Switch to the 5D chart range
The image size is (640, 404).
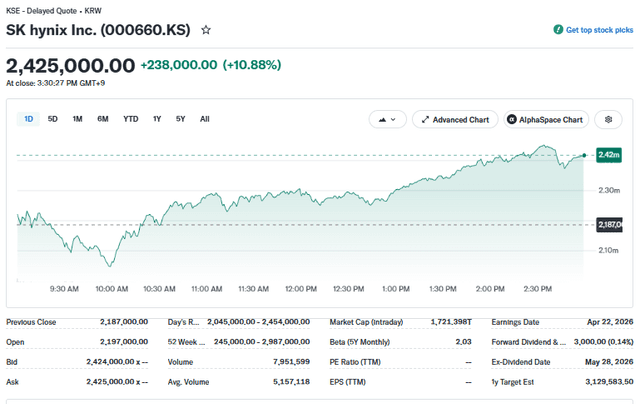pos(53,119)
